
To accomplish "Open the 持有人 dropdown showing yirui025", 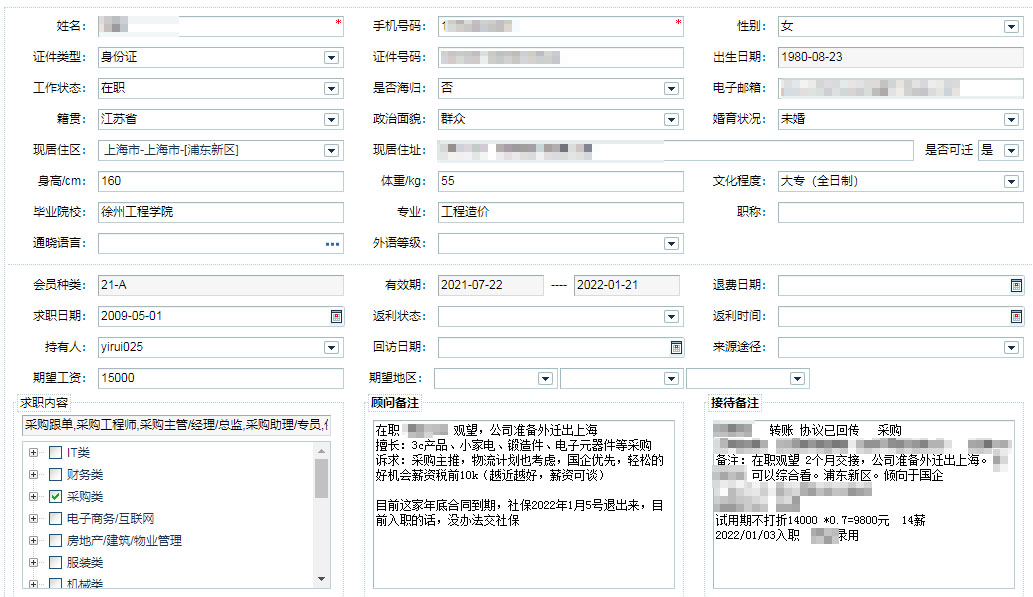I will click(x=331, y=347).
